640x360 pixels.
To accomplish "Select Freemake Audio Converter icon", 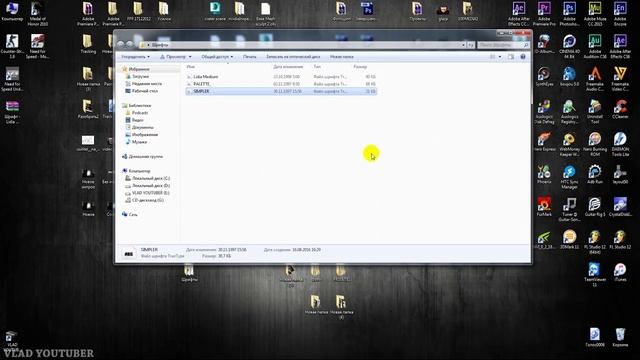I will (x=595, y=78).
